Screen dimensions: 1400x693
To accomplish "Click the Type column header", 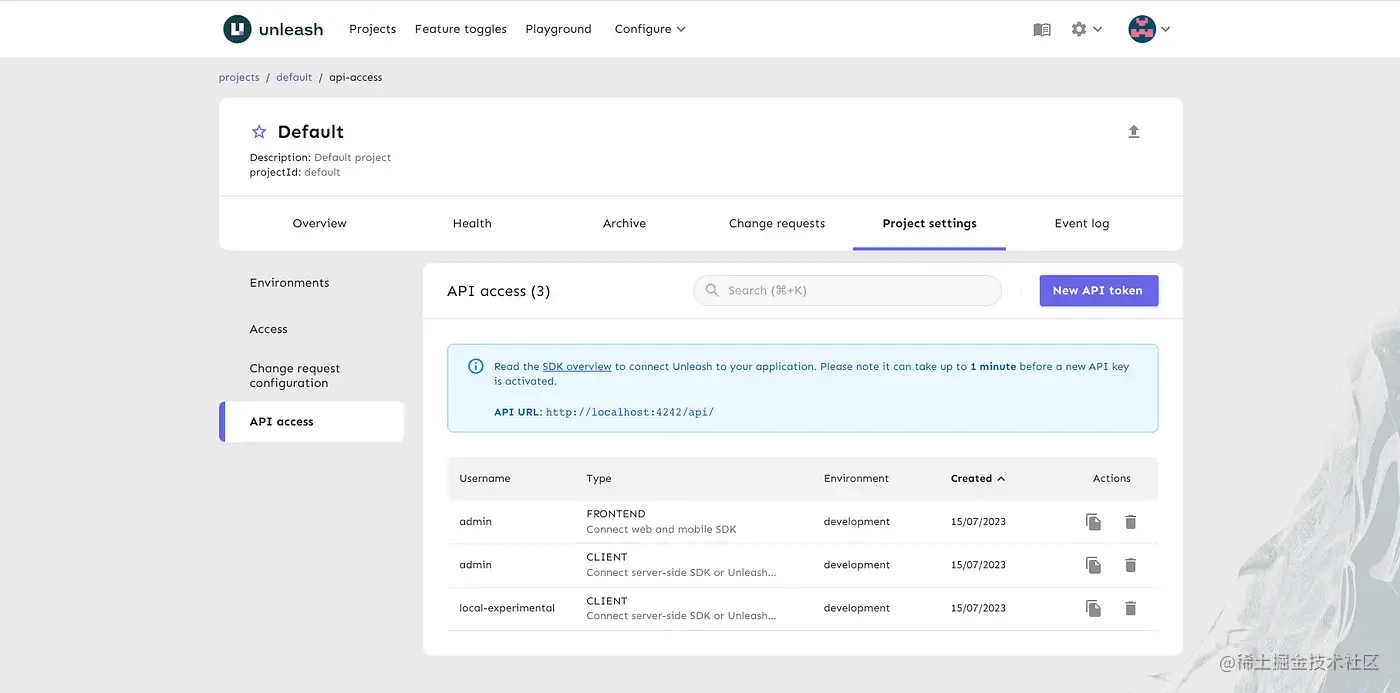I will [x=598, y=479].
